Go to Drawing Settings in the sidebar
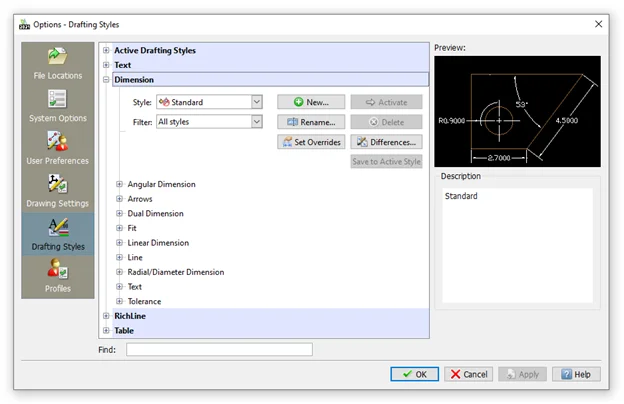This screenshot has height=404, width=624. [57, 190]
